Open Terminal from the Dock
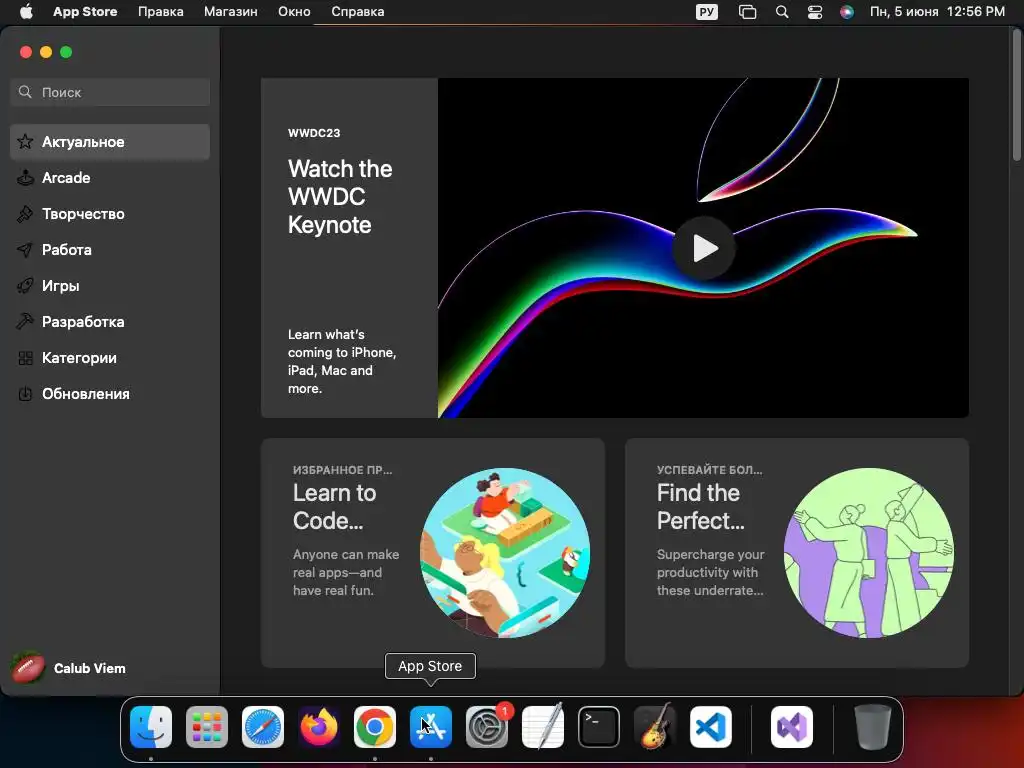Image resolution: width=1024 pixels, height=768 pixels. [599, 727]
